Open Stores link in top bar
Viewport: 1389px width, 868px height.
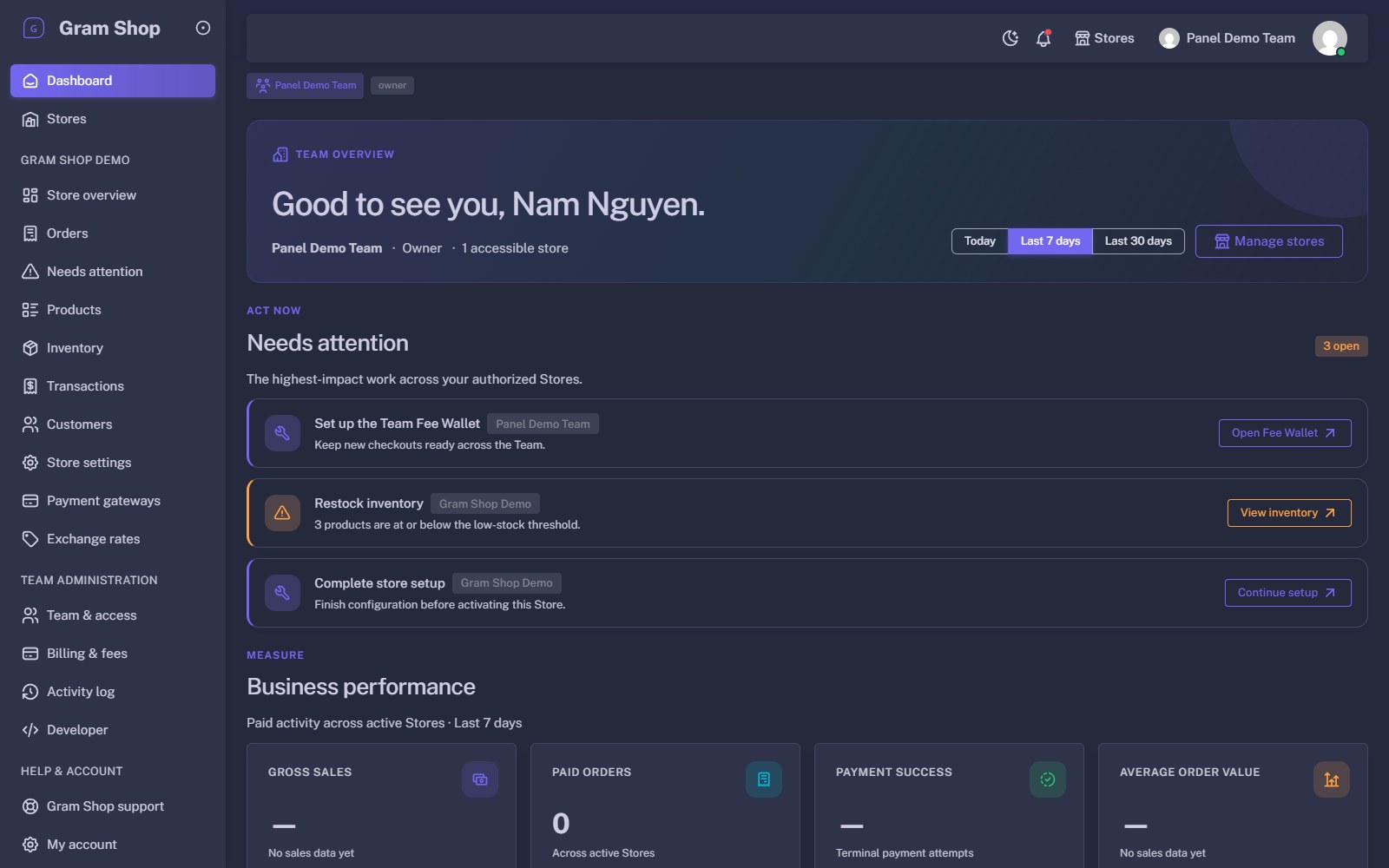click(1104, 38)
